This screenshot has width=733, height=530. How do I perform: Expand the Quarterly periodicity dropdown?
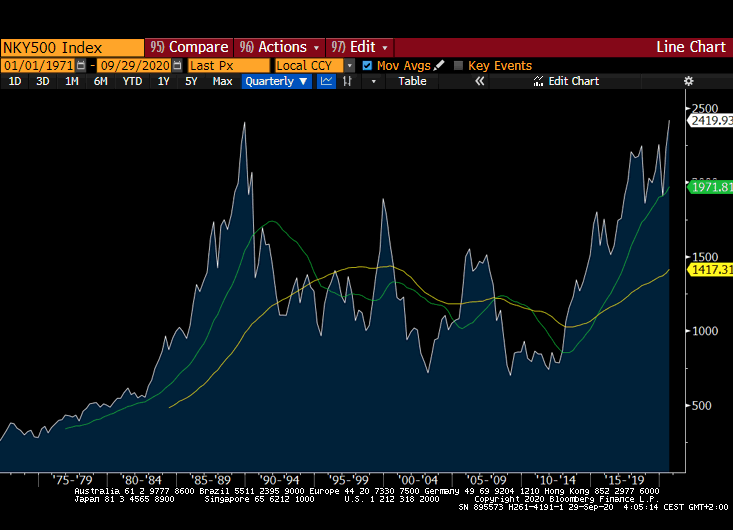tap(276, 81)
